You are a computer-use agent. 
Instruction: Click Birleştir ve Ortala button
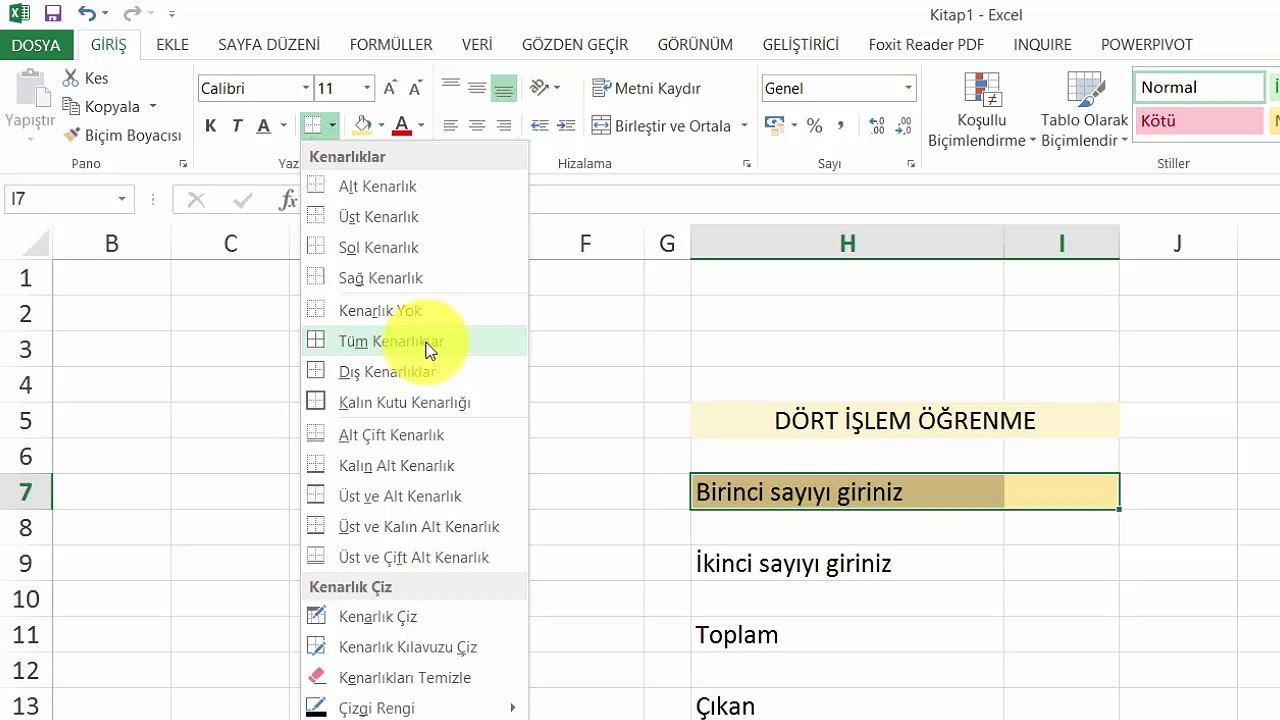[x=662, y=126]
